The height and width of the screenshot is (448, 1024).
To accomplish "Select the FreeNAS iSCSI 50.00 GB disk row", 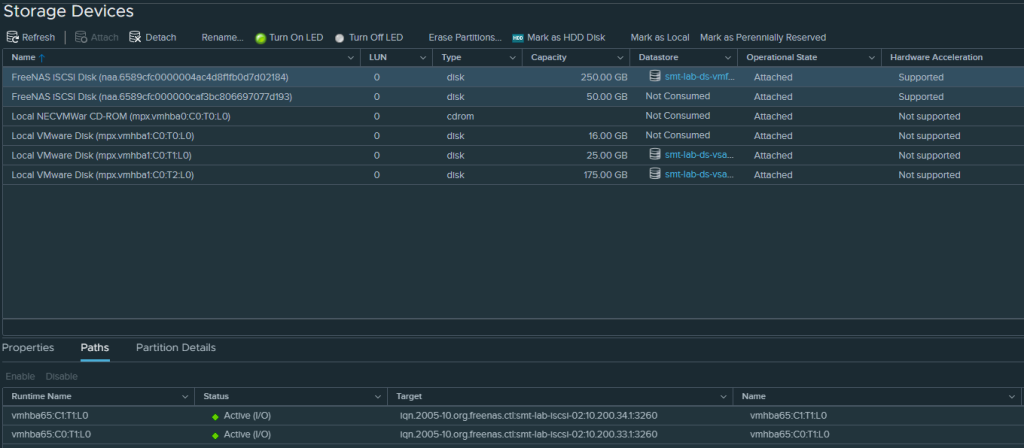I will [151, 97].
